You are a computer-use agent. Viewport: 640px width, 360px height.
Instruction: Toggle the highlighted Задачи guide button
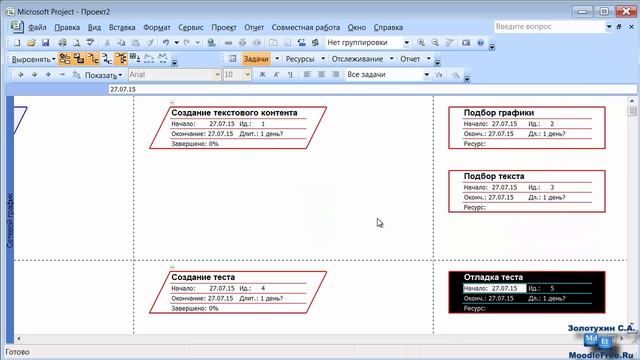[x=256, y=59]
